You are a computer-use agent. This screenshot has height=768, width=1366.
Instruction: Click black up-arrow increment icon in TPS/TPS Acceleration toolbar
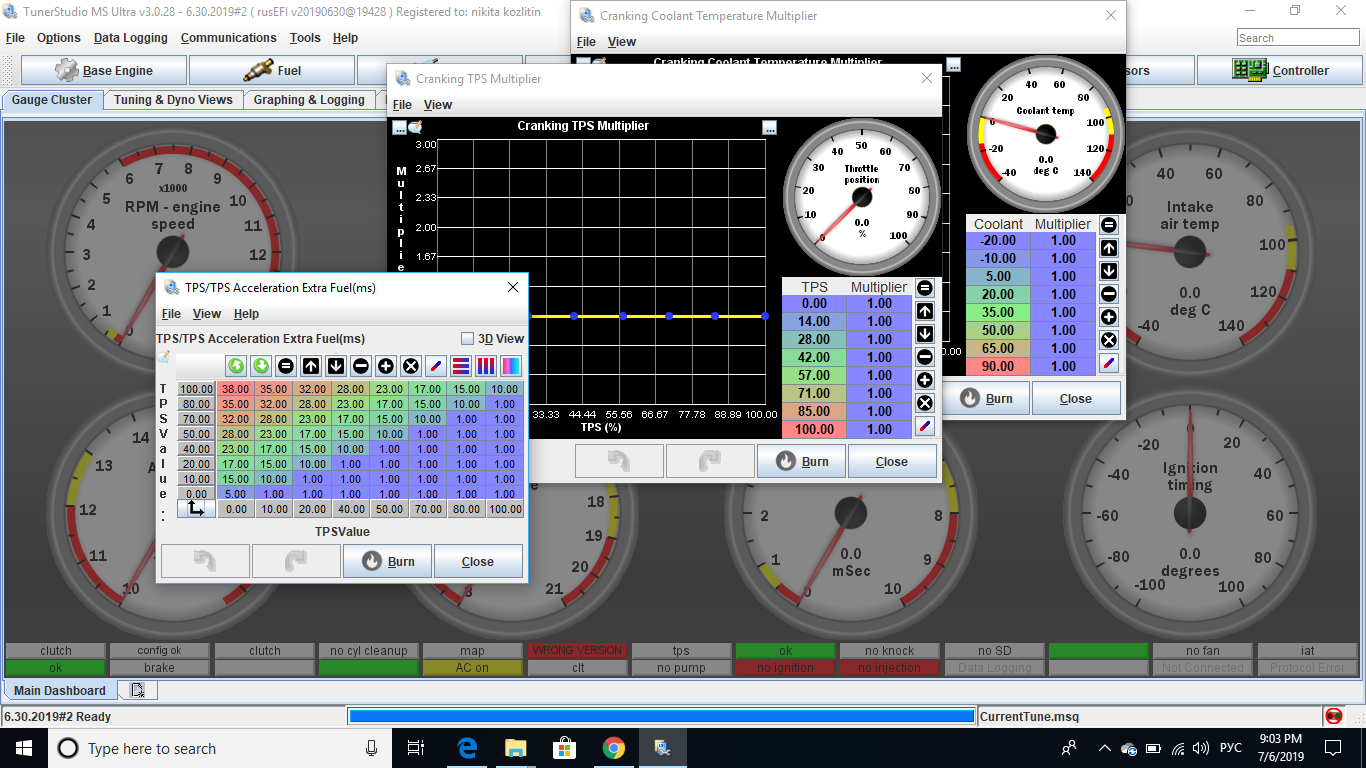tap(311, 366)
